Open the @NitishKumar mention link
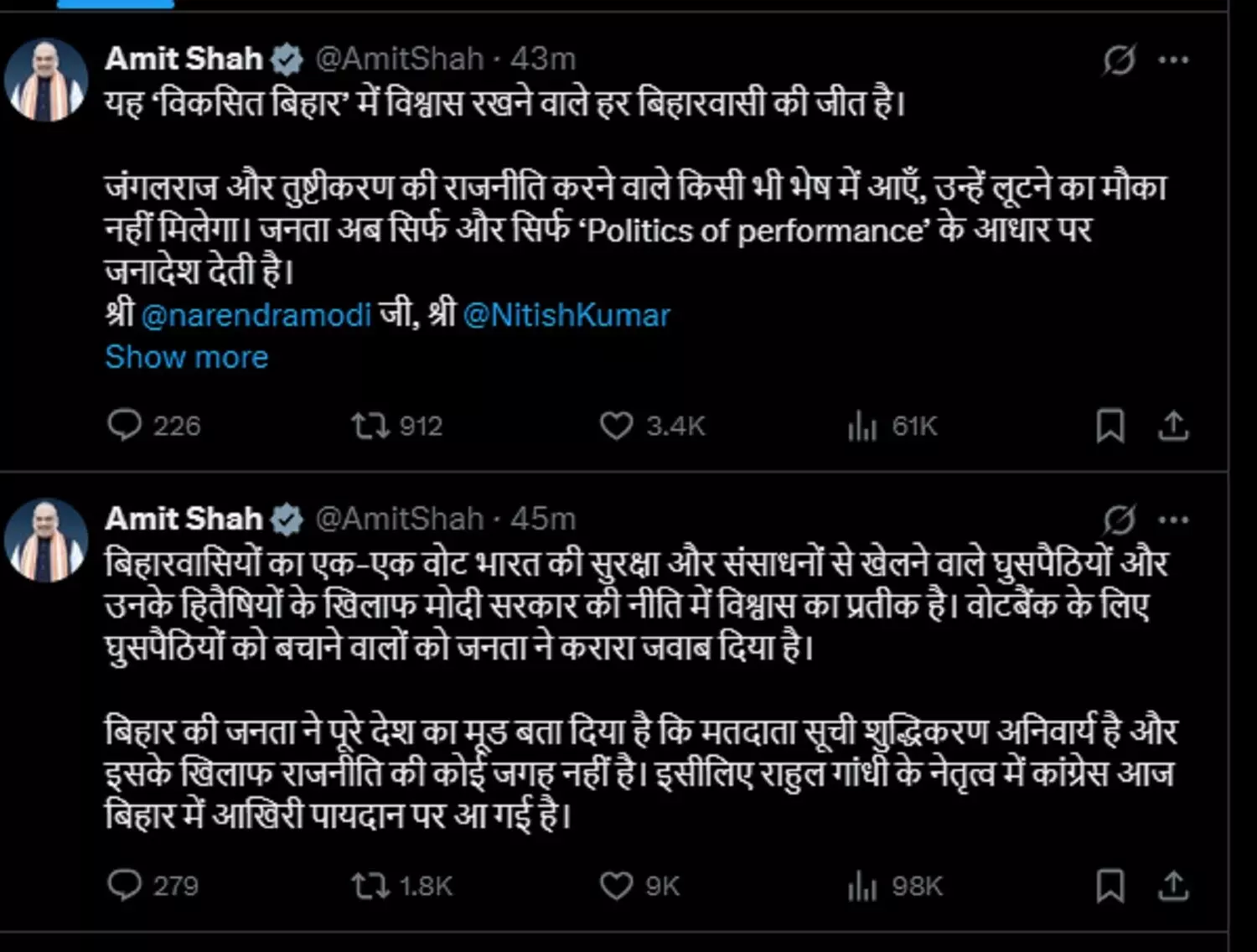 (566, 316)
